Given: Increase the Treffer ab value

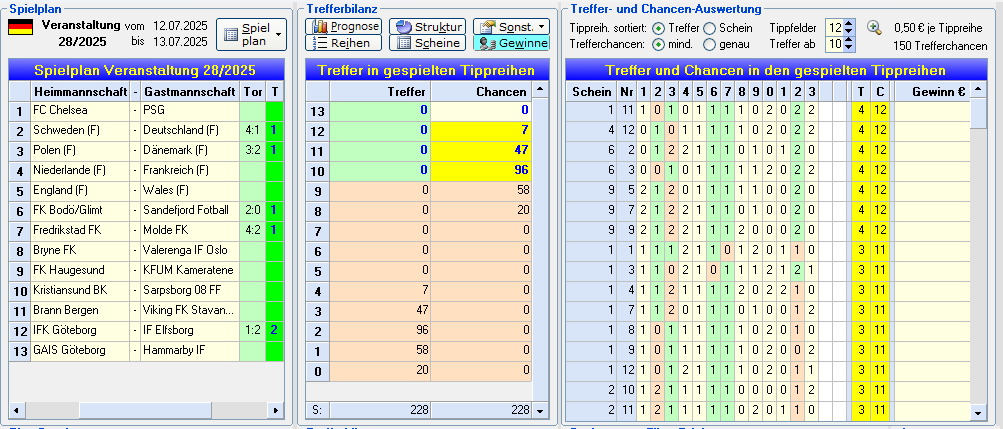Looking at the screenshot, I should pyautogui.click(x=849, y=41).
